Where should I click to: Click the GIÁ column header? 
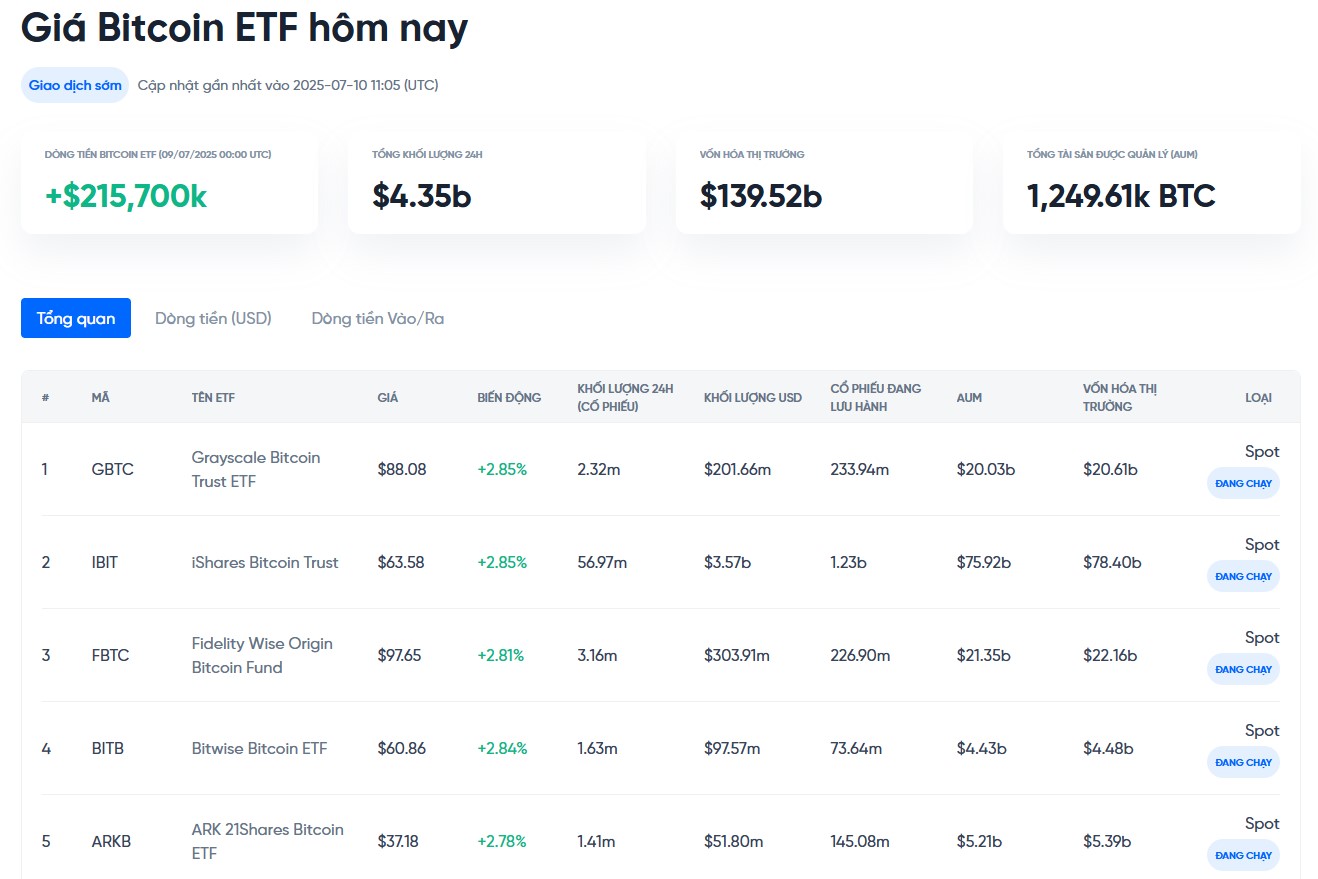(x=387, y=398)
